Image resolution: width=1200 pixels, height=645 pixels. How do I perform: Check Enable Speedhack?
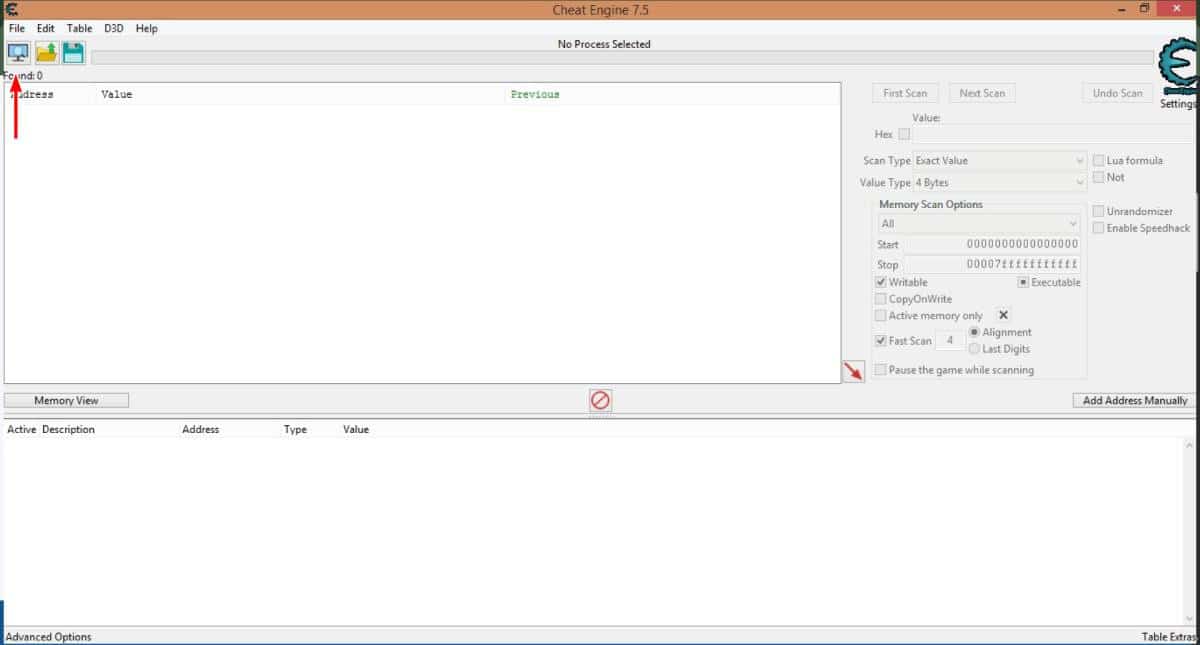point(1099,228)
